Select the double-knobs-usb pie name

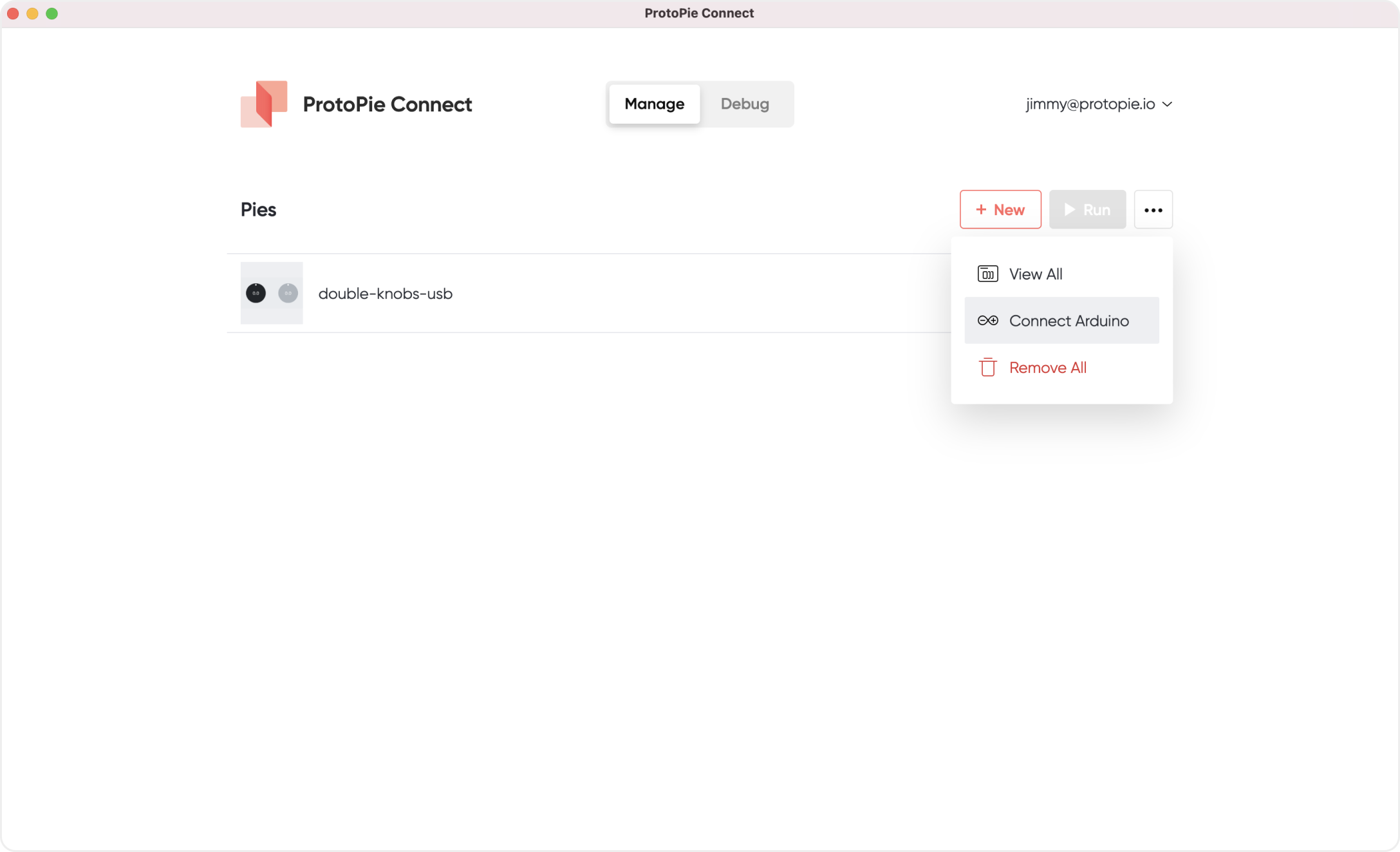coord(385,294)
